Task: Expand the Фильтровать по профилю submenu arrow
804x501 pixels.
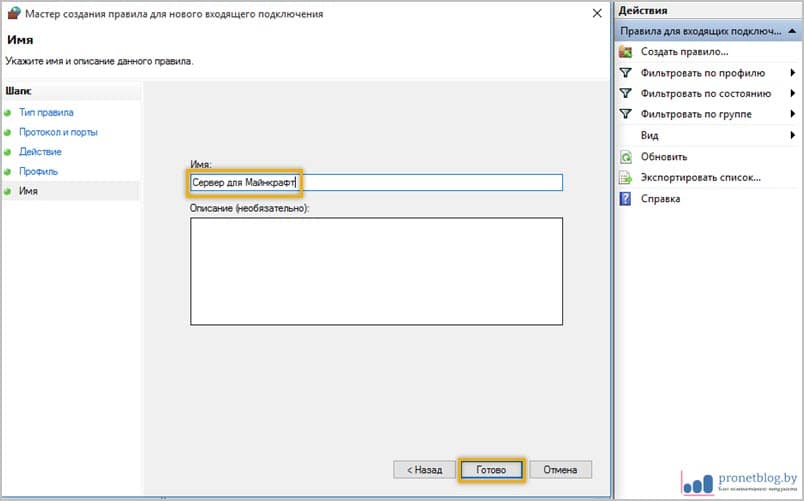Action: pyautogui.click(x=792, y=73)
